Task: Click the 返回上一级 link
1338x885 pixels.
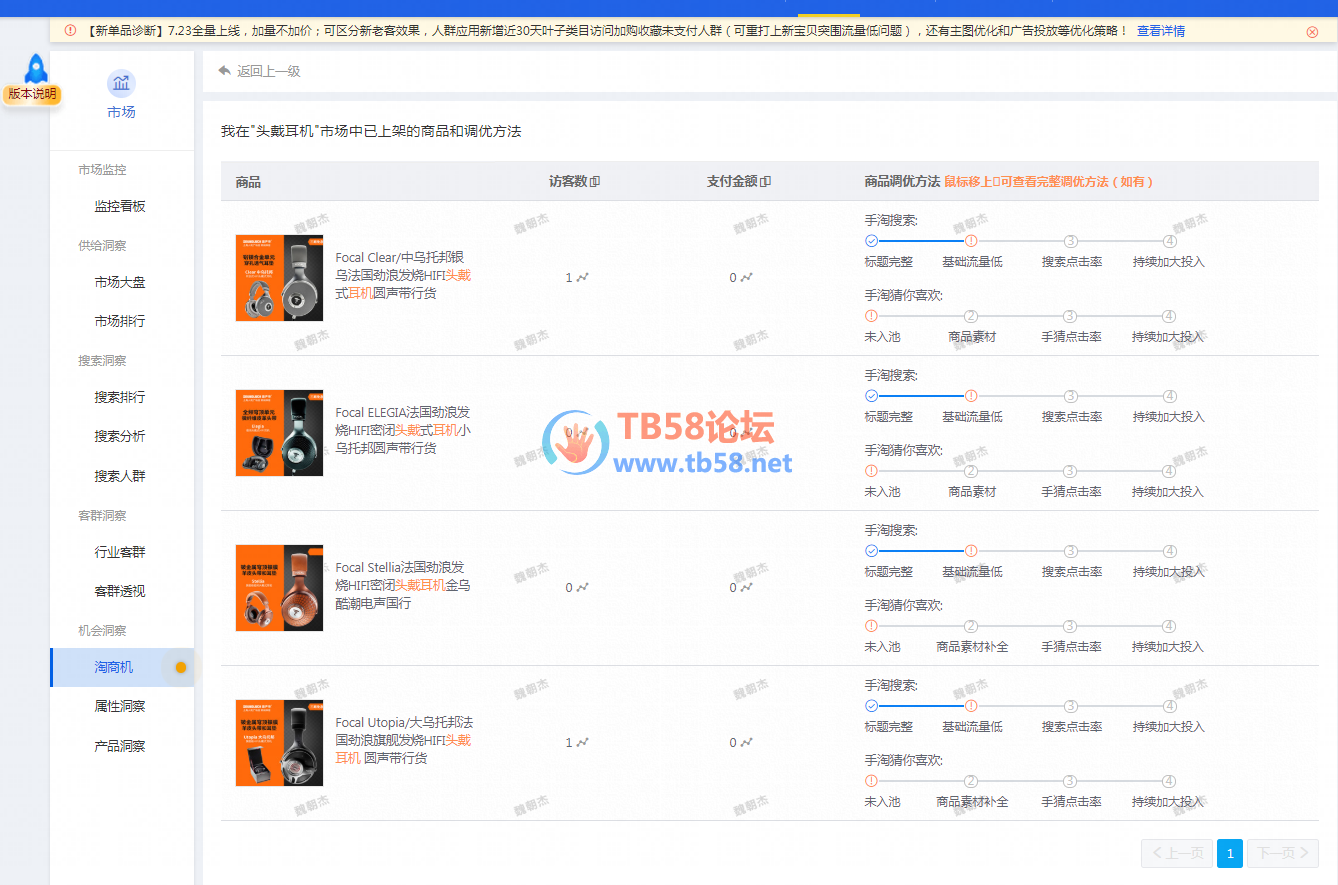Action: point(269,71)
